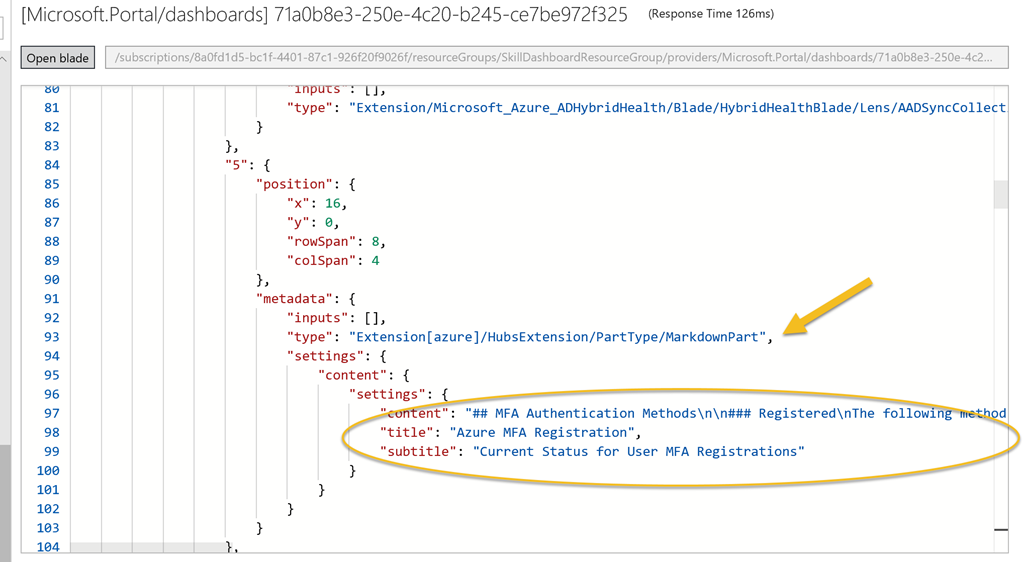This screenshot has height=562, width=1024.
Task: Click the "subtitle" key on line 99
Action: [419, 451]
